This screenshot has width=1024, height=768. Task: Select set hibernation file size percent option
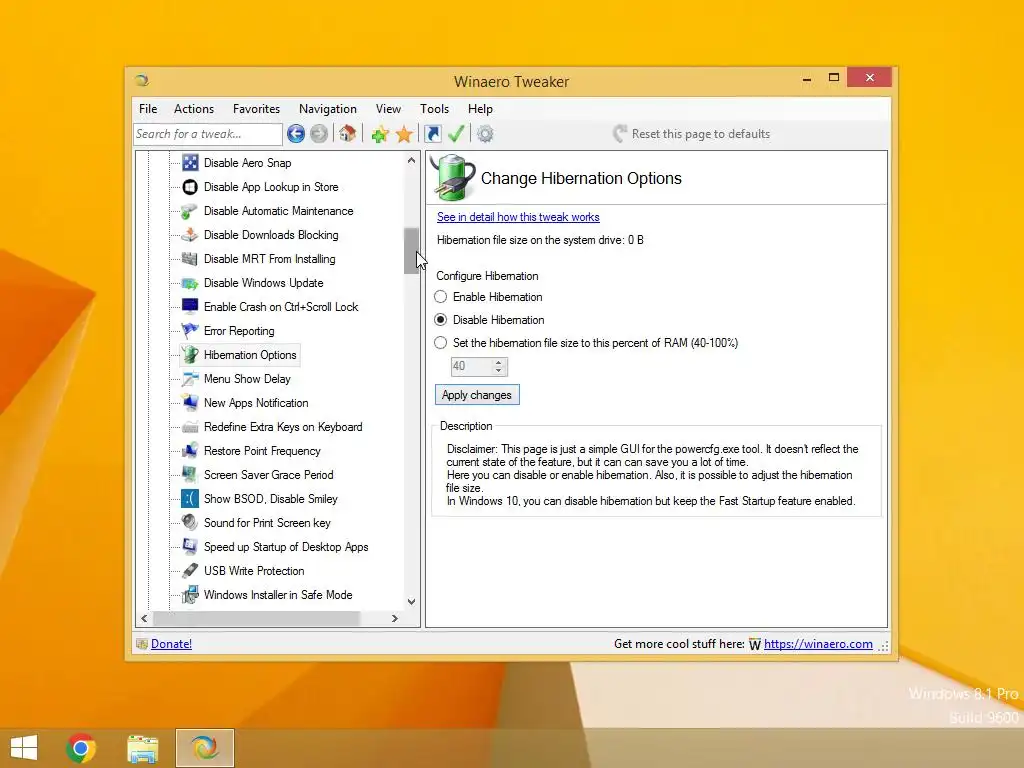[x=441, y=342]
